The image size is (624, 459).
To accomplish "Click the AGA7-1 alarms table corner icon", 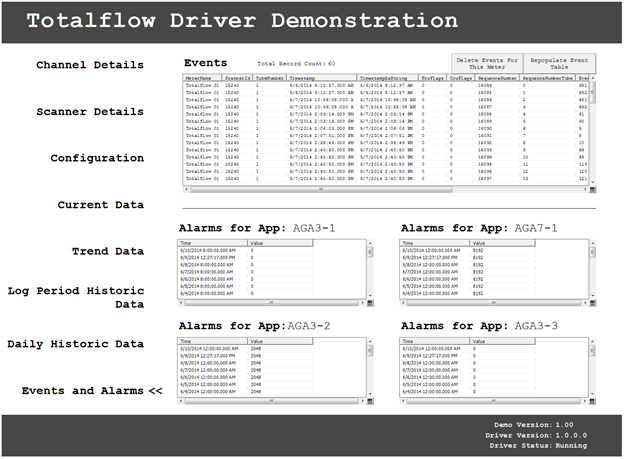I will point(592,303).
